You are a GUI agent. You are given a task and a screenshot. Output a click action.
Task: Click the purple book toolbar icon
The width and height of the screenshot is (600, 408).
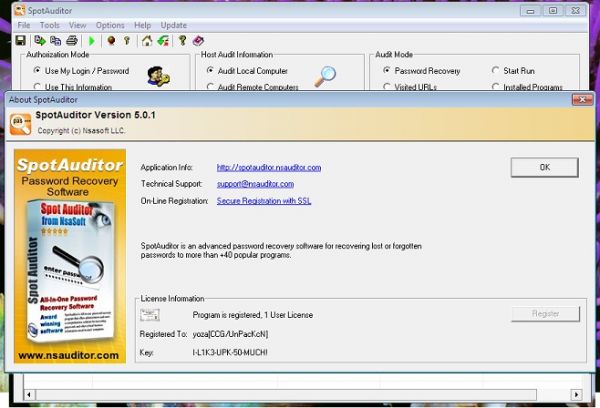(x=198, y=40)
